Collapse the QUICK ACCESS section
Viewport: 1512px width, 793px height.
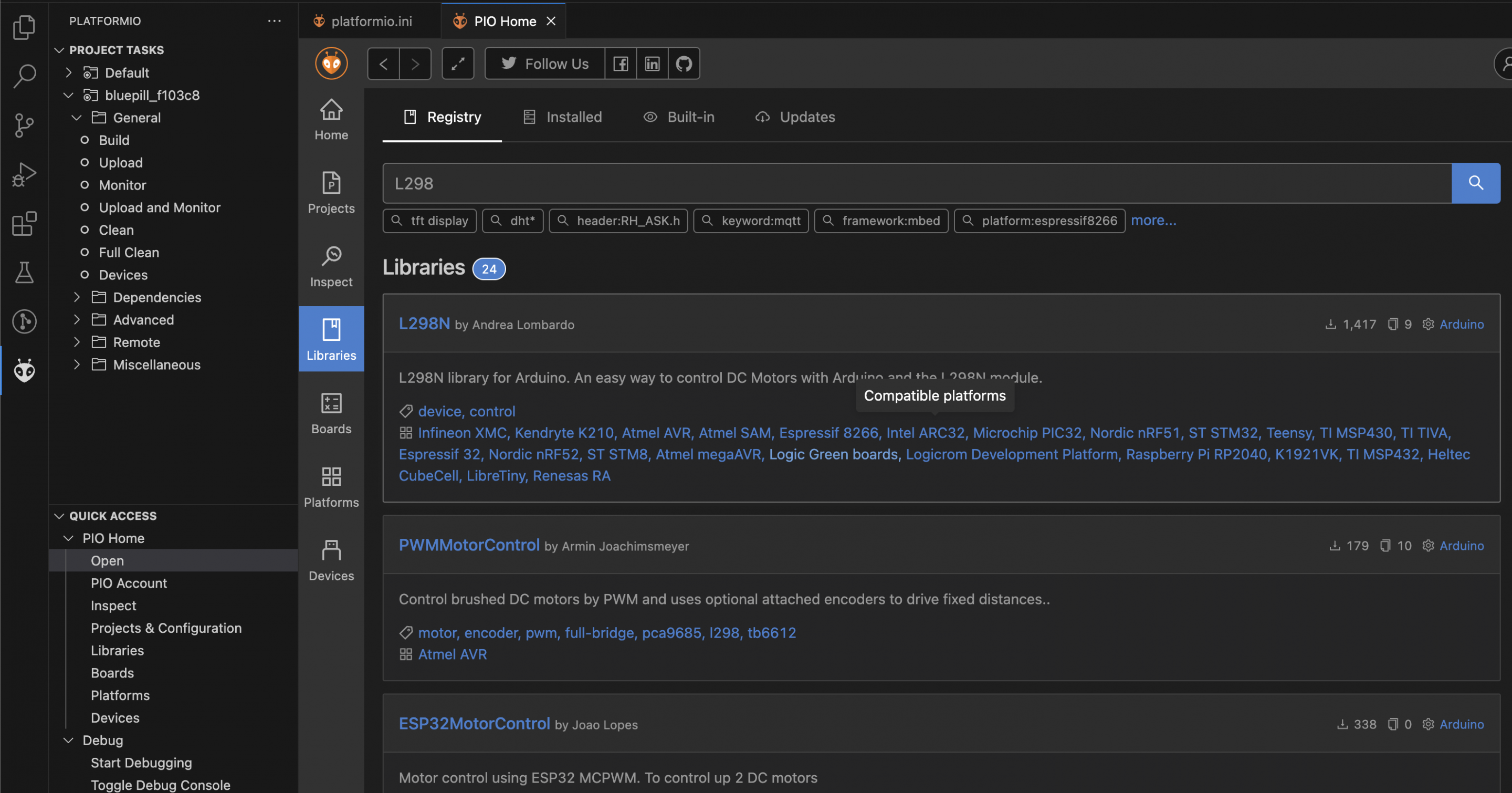pyautogui.click(x=59, y=516)
